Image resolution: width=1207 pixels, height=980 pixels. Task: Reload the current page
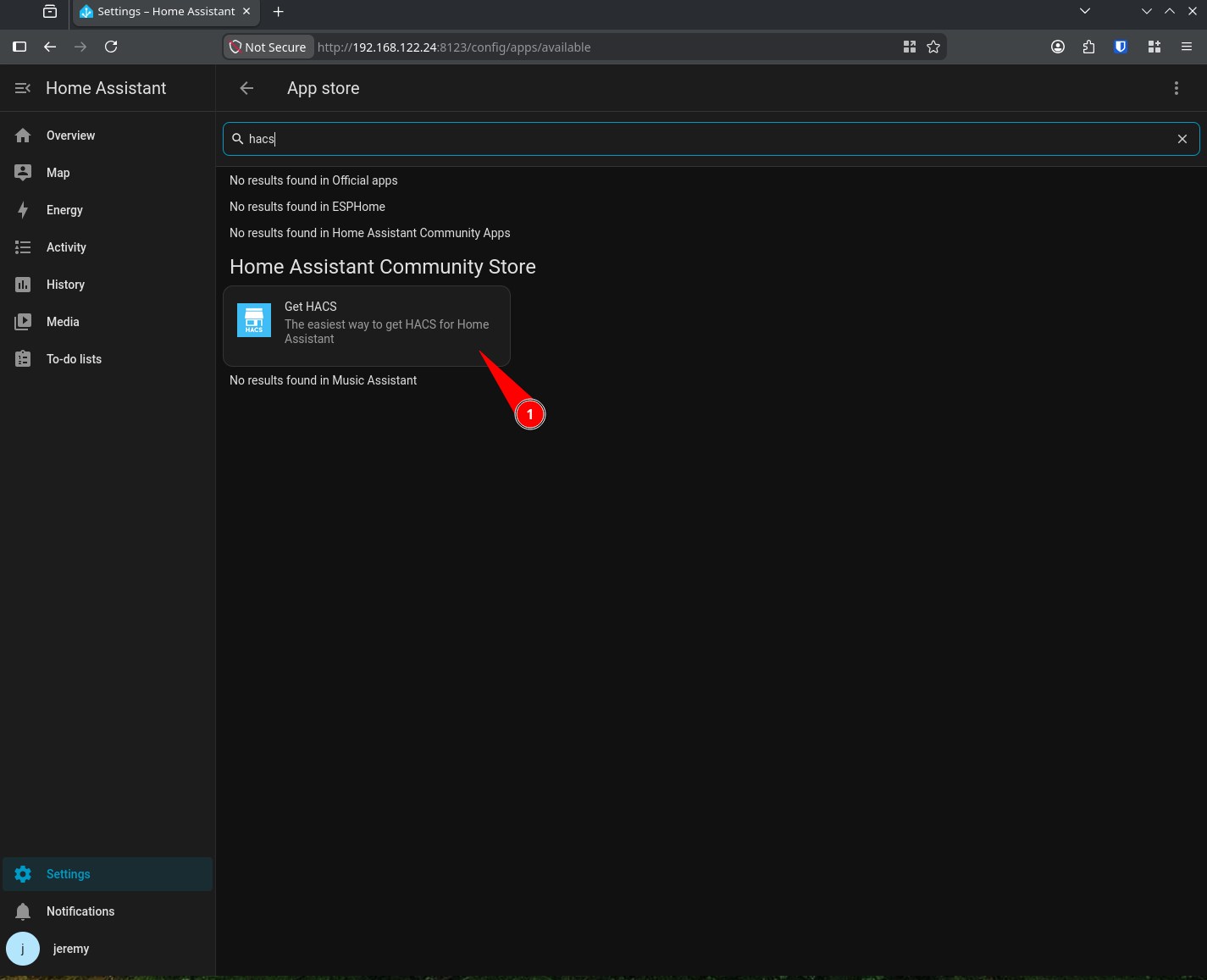pos(111,47)
